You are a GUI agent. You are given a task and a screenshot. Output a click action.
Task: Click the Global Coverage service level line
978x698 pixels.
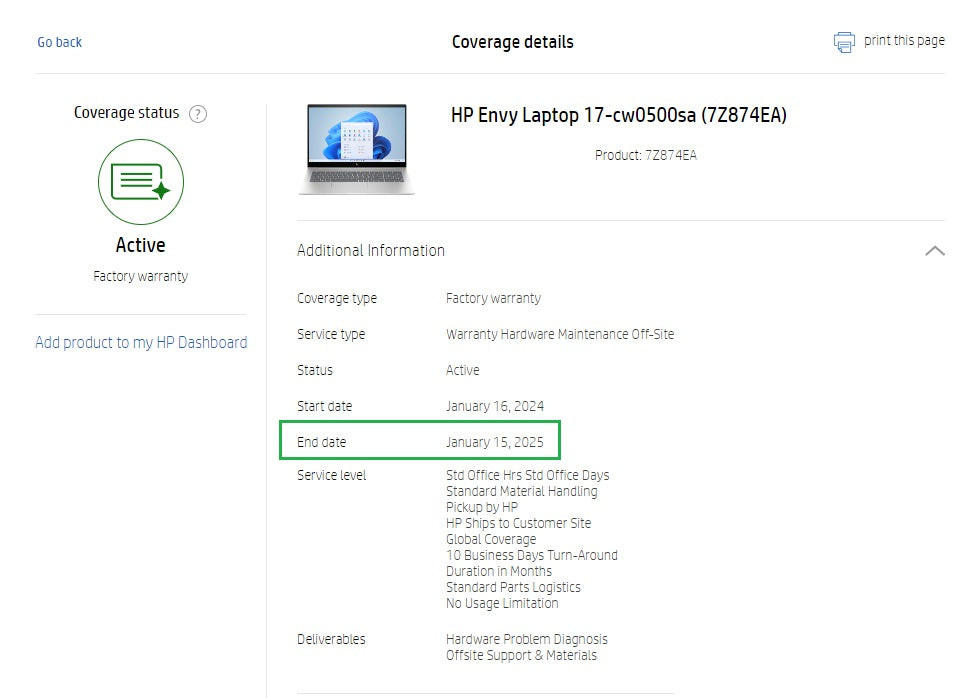click(491, 540)
